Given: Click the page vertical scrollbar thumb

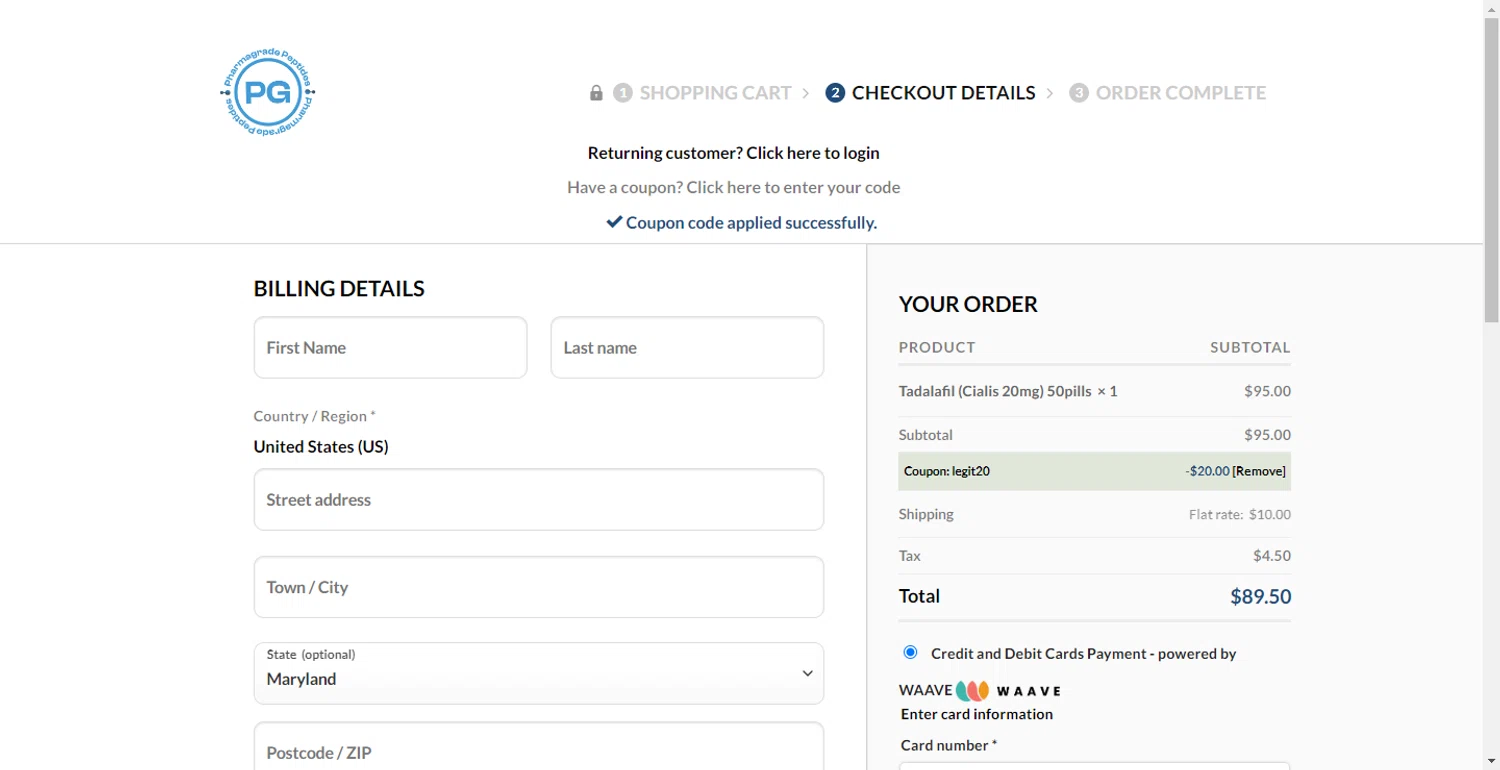Looking at the screenshot, I should pos(1491,171).
